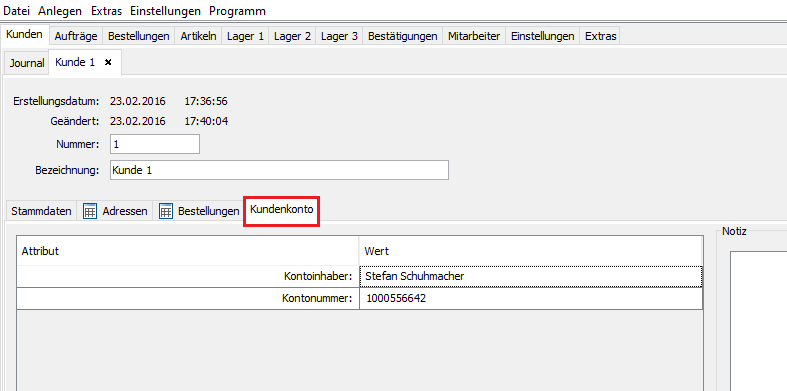Click the Wert column header
787x391 pixels.
(x=531, y=251)
